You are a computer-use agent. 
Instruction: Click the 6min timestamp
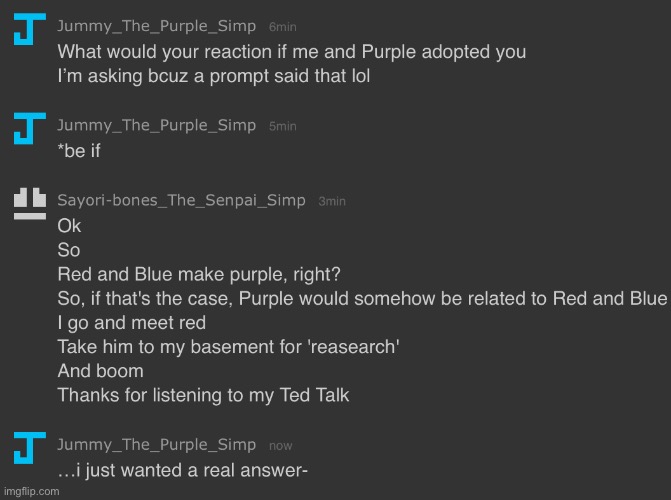(x=282, y=27)
